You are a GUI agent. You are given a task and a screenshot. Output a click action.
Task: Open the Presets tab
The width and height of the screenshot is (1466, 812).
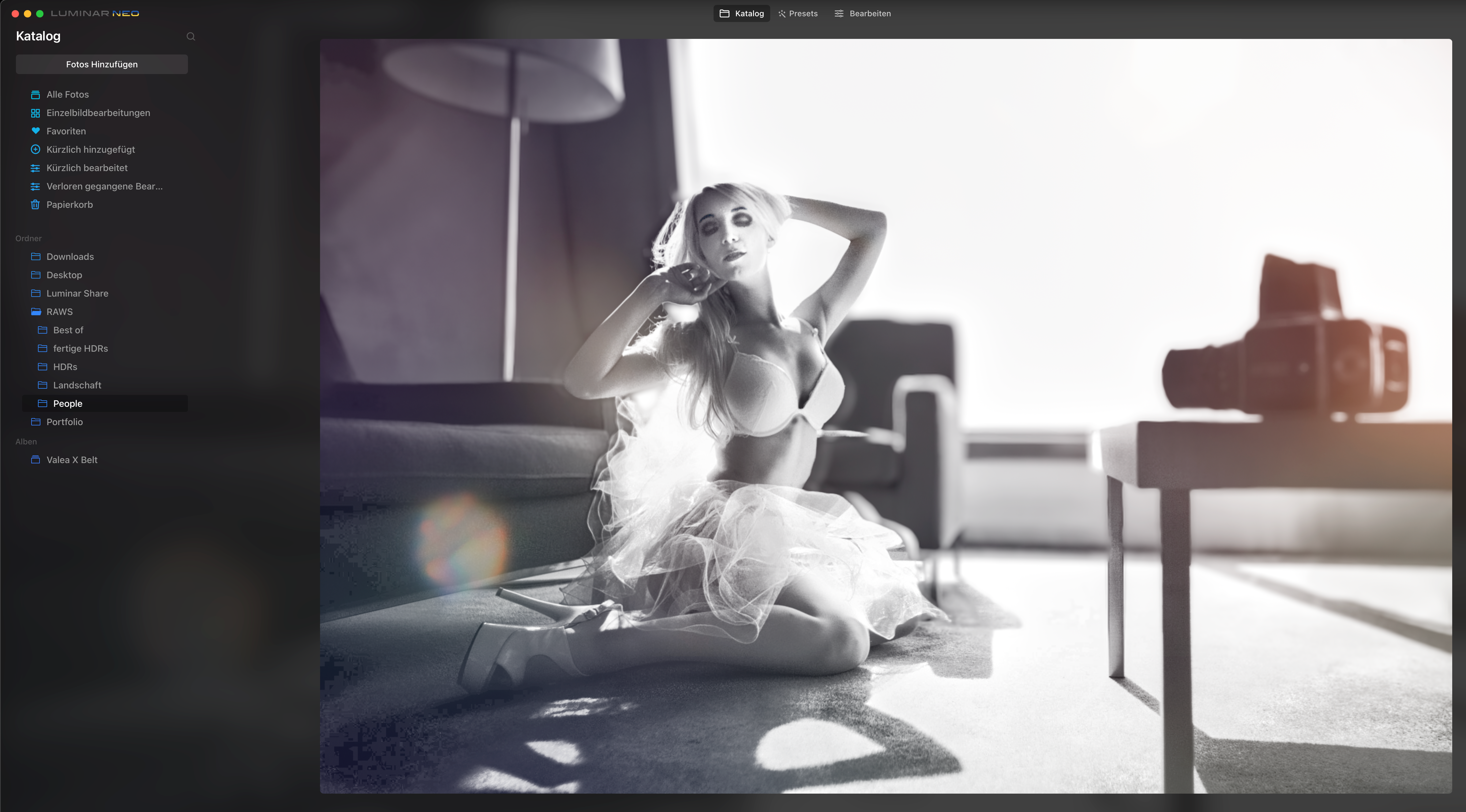point(798,14)
